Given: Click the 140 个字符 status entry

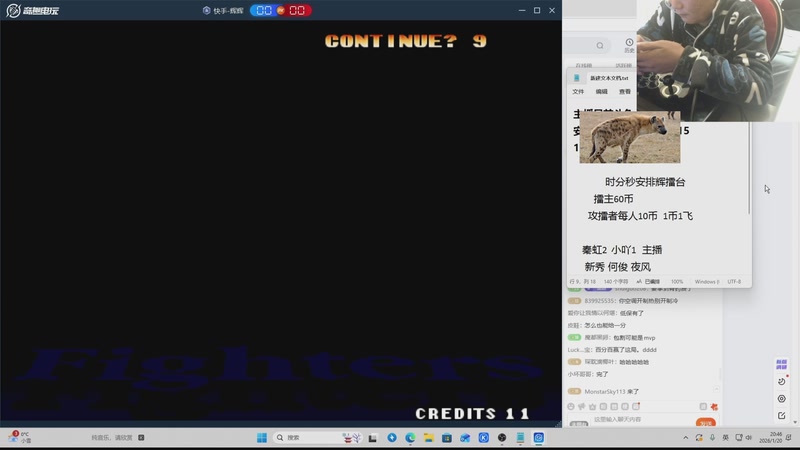Looking at the screenshot, I should click(616, 282).
